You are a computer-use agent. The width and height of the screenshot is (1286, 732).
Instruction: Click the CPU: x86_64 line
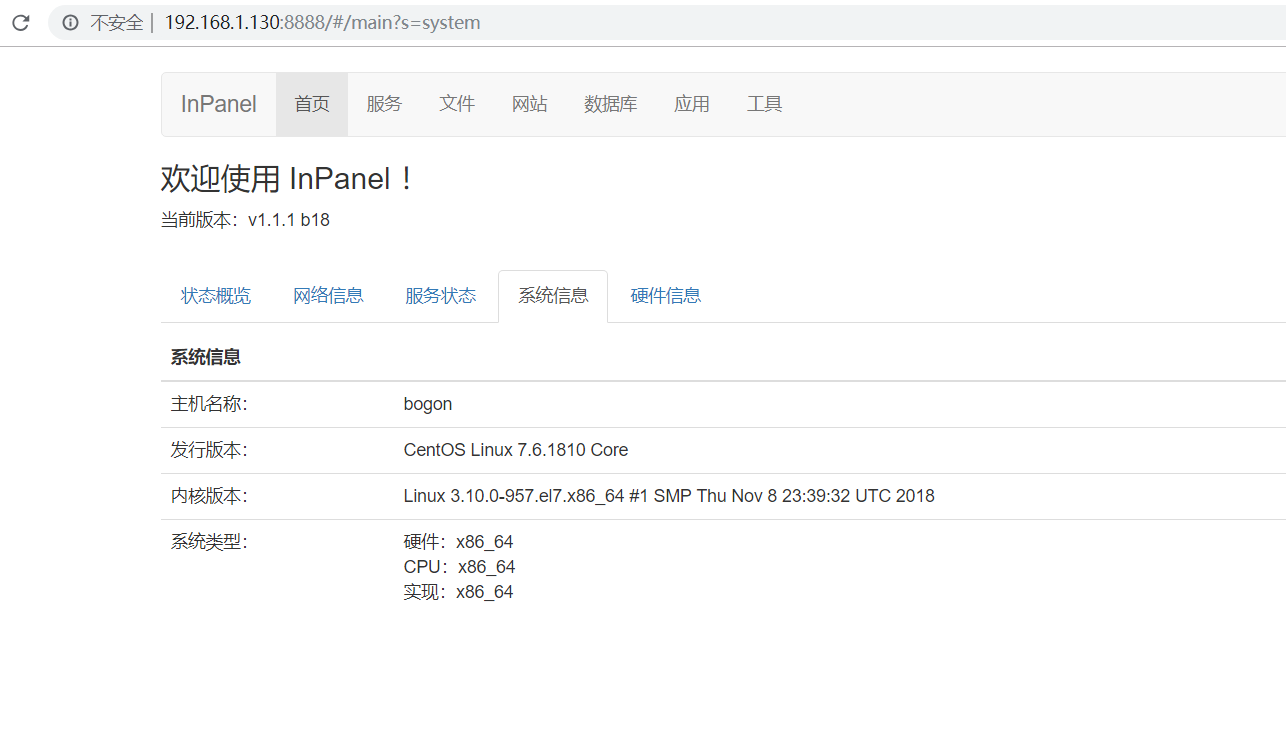click(460, 567)
